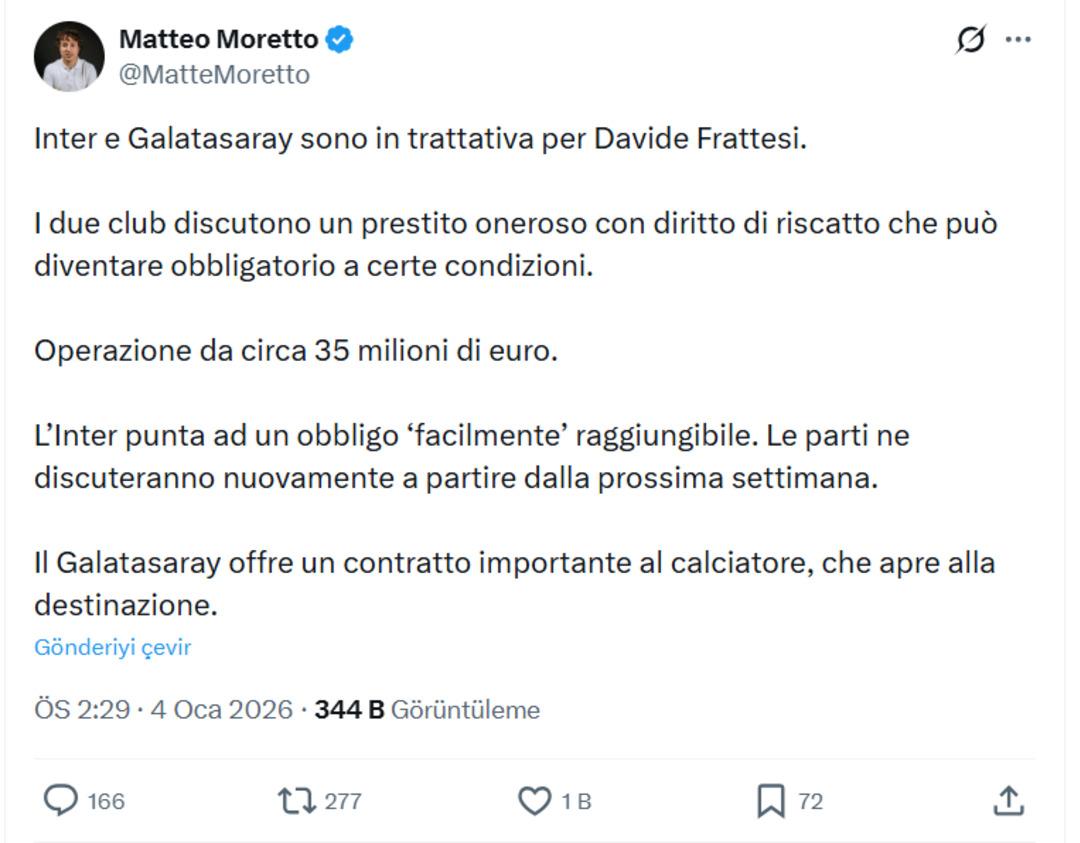Screen dimensions: 1080x843
Task: Open the three-dot more options menu
Action: point(1018,40)
